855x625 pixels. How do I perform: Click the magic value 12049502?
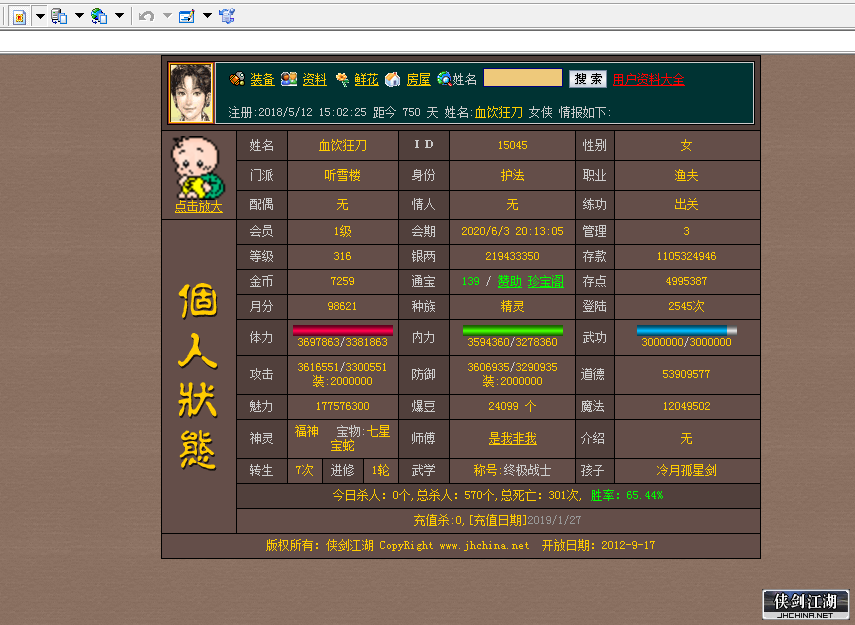click(x=687, y=406)
